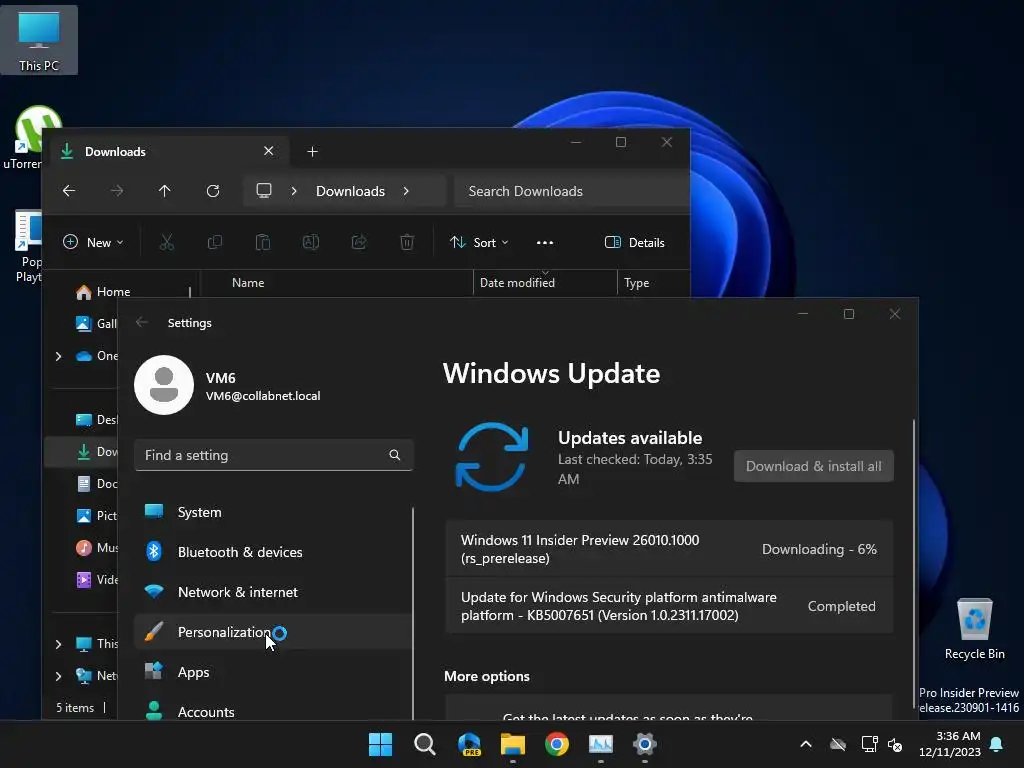This screenshot has width=1024, height=768.
Task: Click the This PC monitor icon in address bar
Action: click(x=264, y=191)
